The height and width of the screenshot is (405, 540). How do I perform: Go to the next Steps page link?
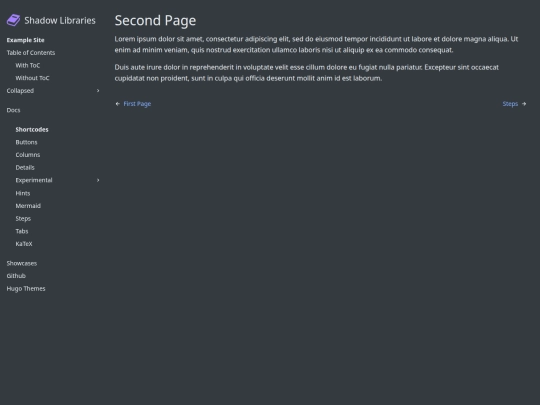tap(510, 104)
